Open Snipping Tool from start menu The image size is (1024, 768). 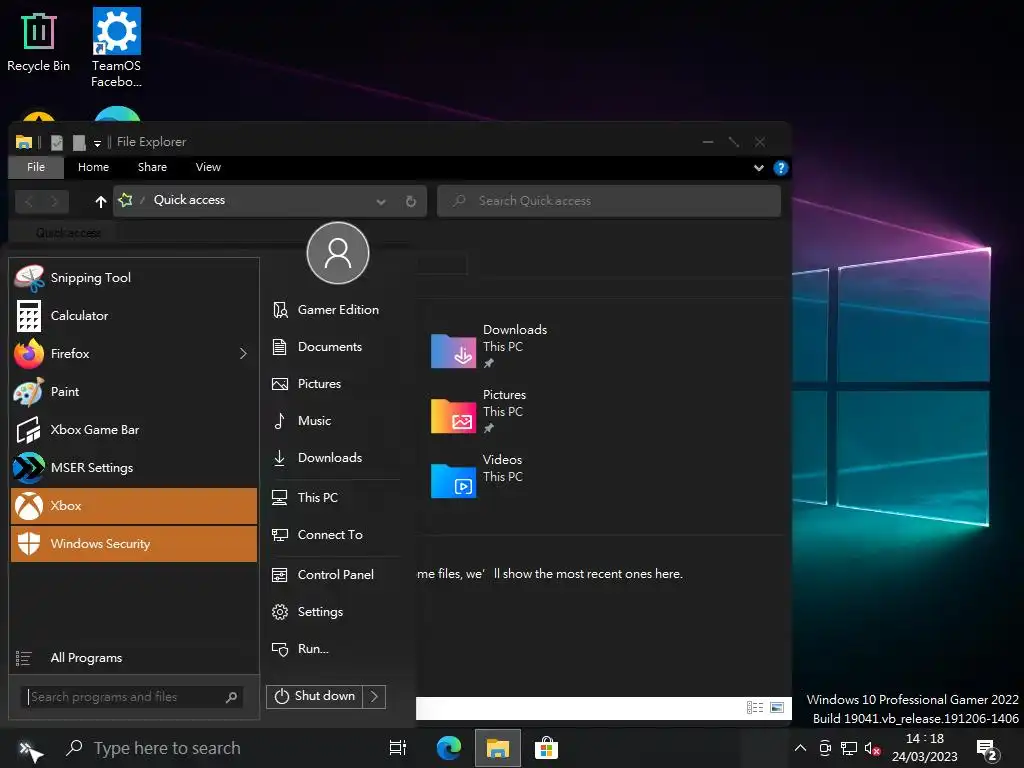click(134, 278)
